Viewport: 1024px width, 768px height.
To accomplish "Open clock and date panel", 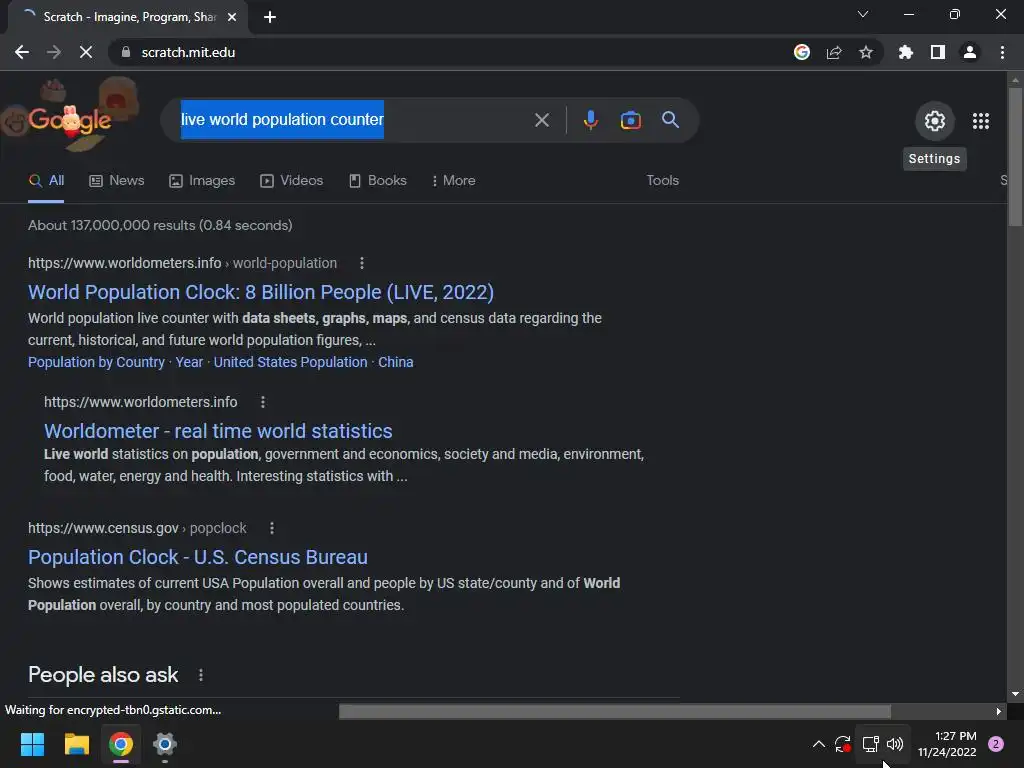I will (947, 744).
